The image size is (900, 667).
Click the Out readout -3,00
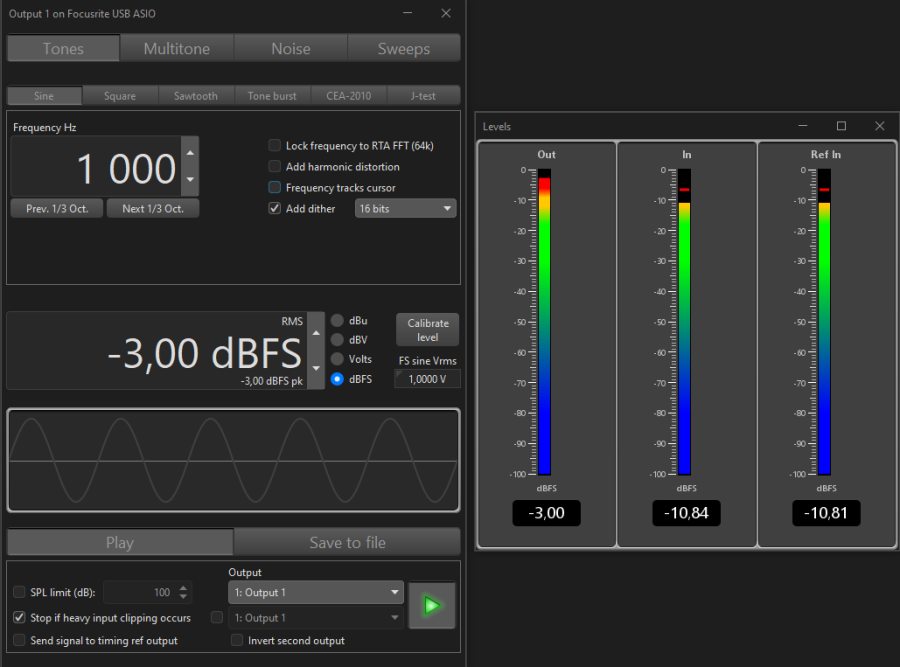[x=546, y=513]
